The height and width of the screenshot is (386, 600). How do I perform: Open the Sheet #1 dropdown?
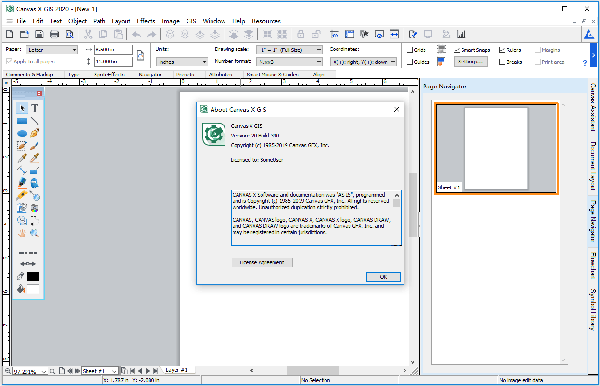tap(99, 371)
